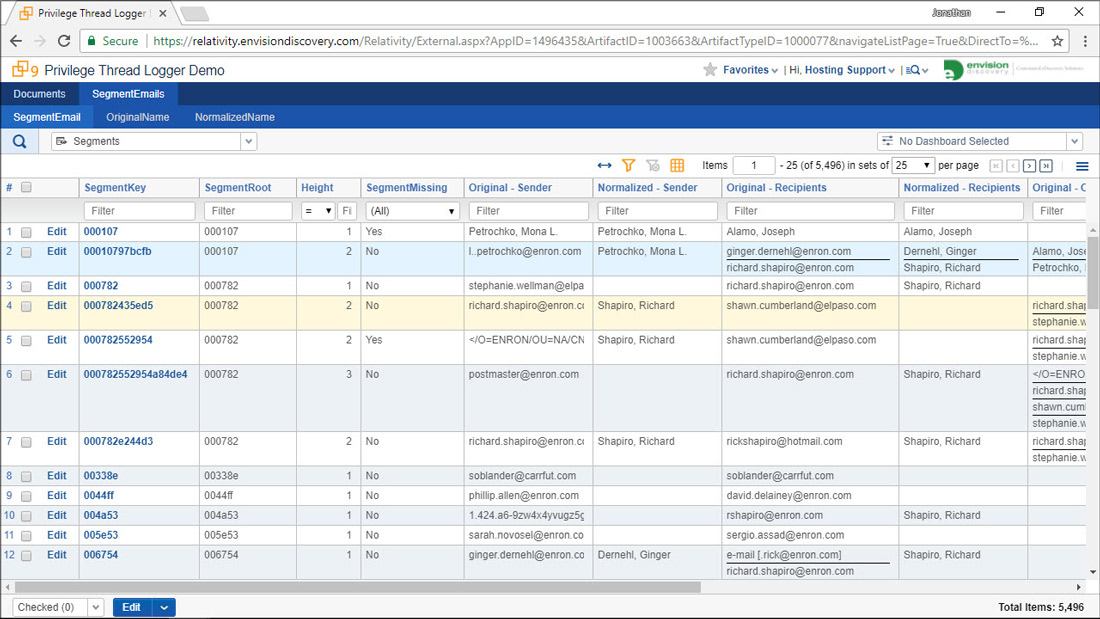1100x619 pixels.
Task: Open the orange grid style icon
Action: 677,165
